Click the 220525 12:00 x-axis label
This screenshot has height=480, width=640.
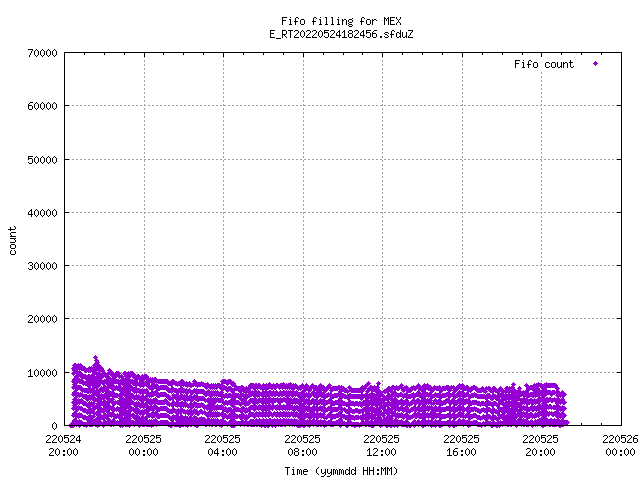click(x=382, y=445)
